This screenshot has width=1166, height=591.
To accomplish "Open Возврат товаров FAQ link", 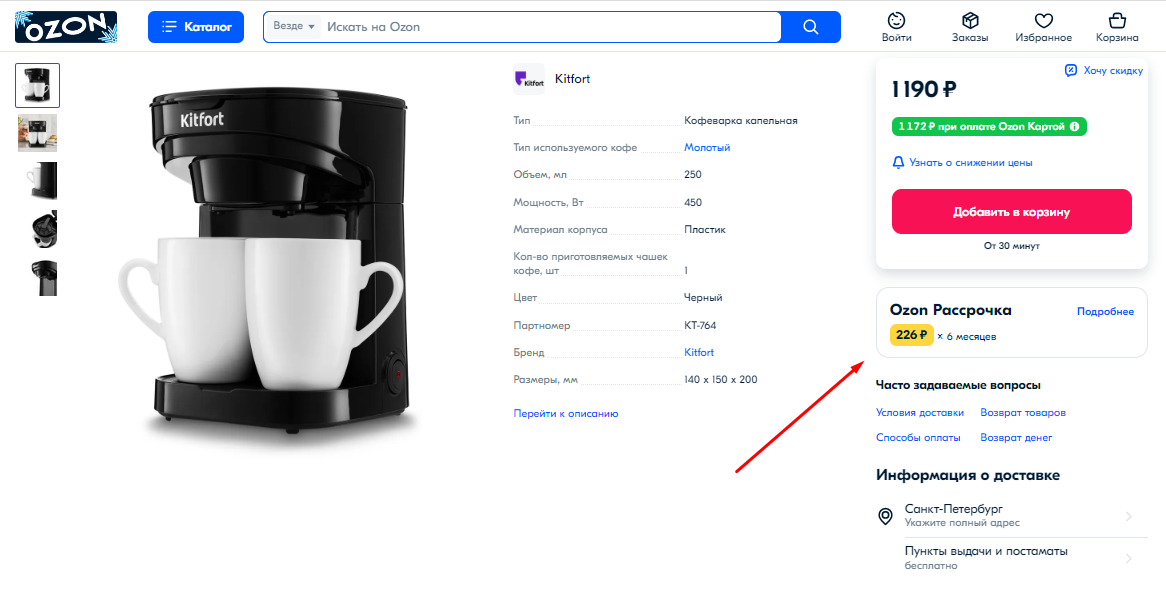I will (x=1023, y=413).
